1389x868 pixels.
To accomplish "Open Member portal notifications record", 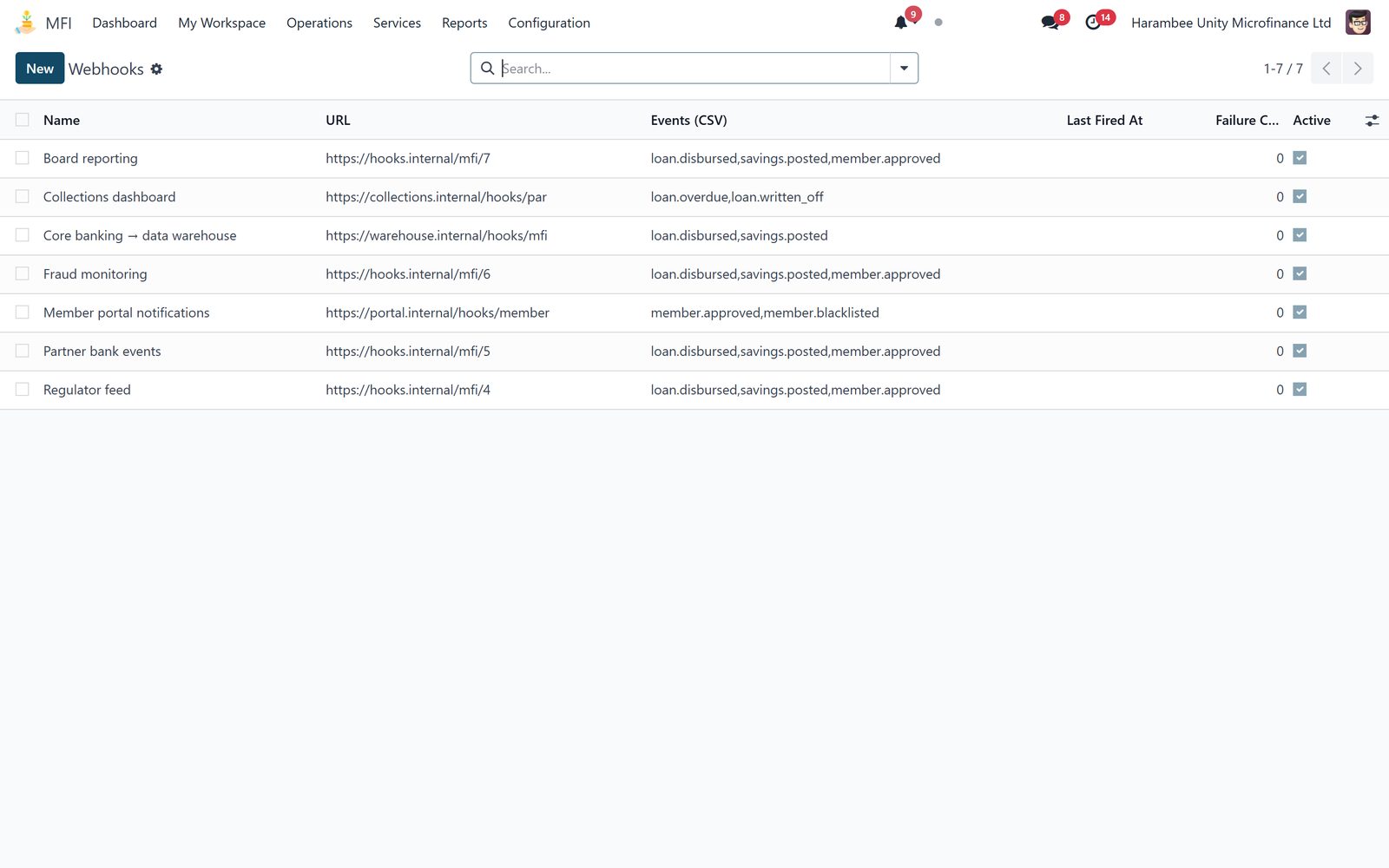I will click(127, 312).
